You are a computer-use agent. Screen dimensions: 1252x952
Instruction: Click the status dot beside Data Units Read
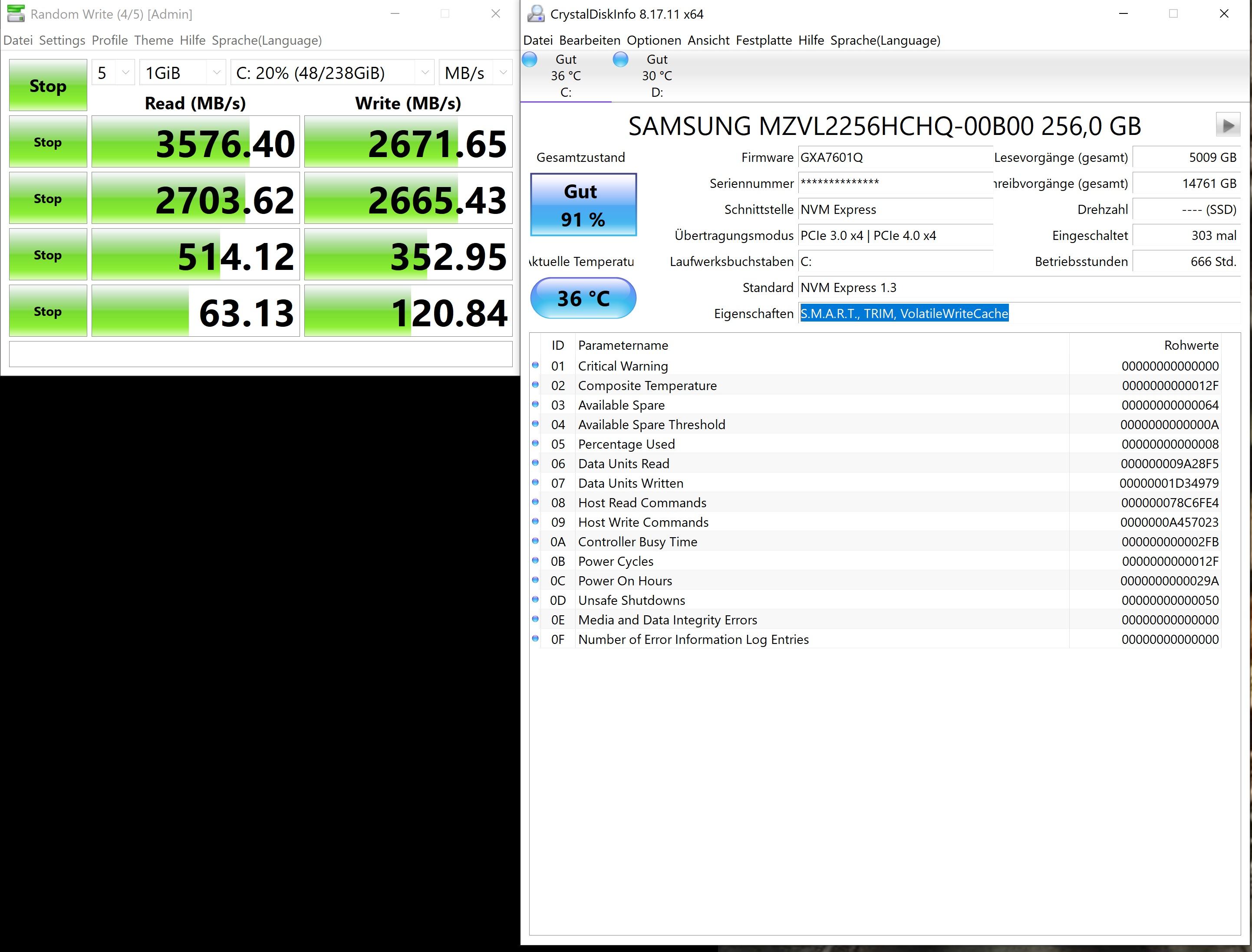pos(536,463)
